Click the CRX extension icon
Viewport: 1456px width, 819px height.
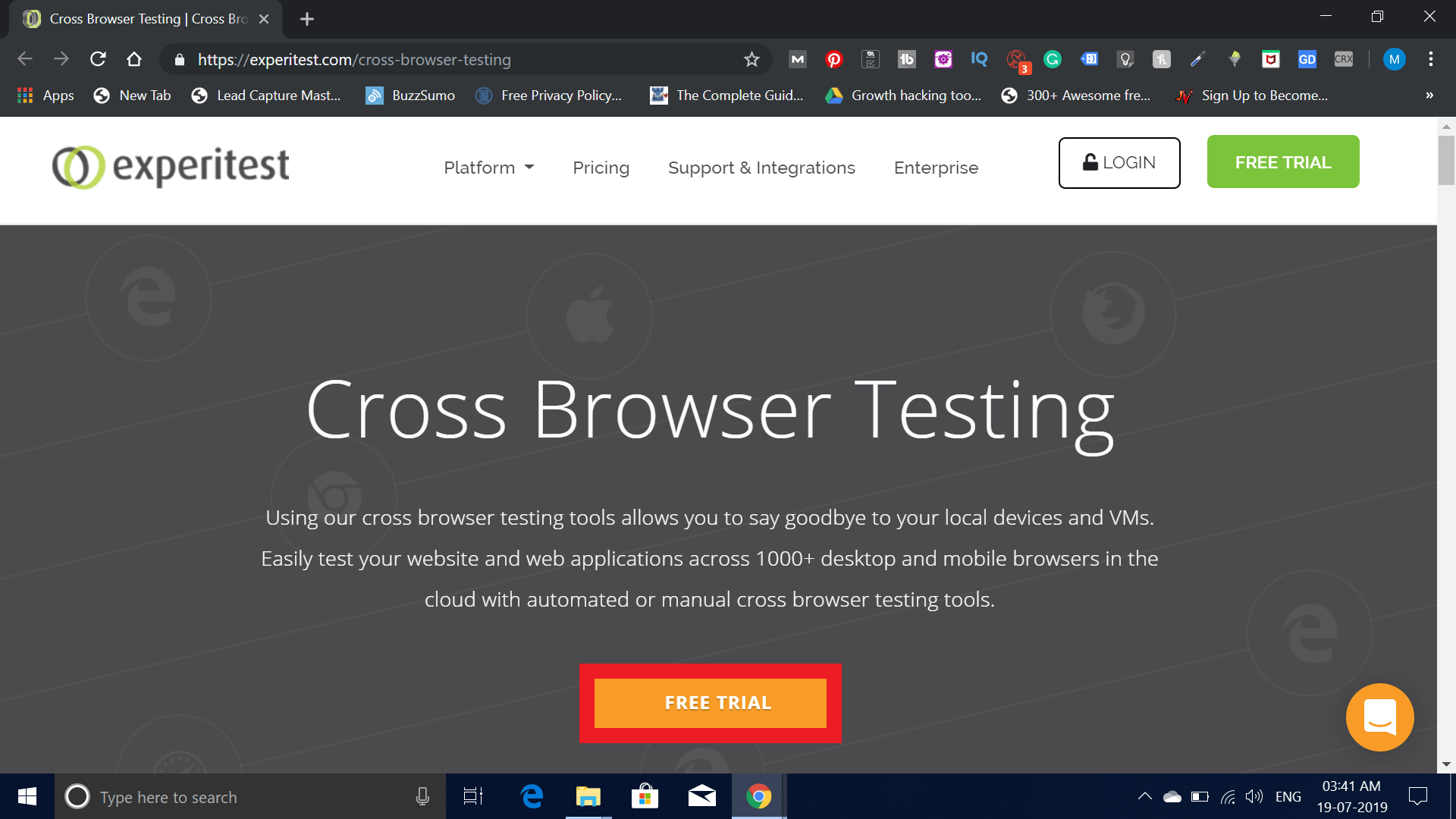[1343, 59]
